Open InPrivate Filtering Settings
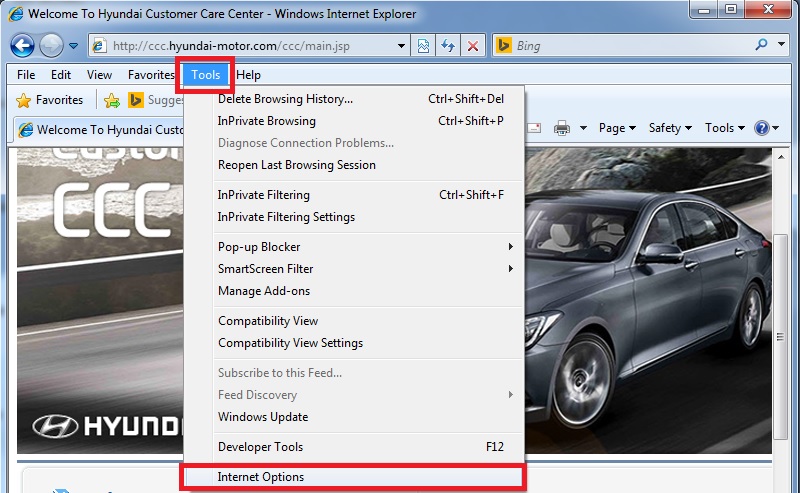 (x=354, y=217)
